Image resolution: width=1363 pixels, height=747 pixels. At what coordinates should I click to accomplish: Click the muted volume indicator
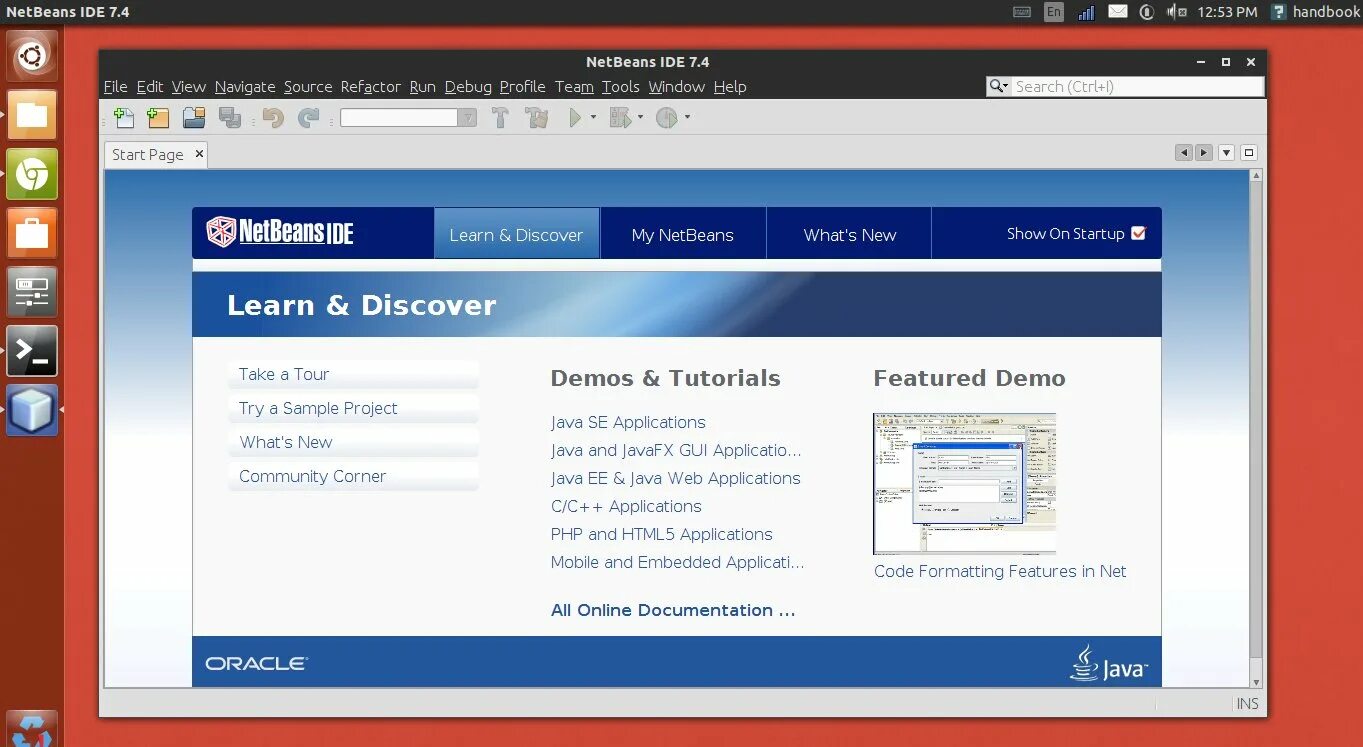[x=1177, y=12]
